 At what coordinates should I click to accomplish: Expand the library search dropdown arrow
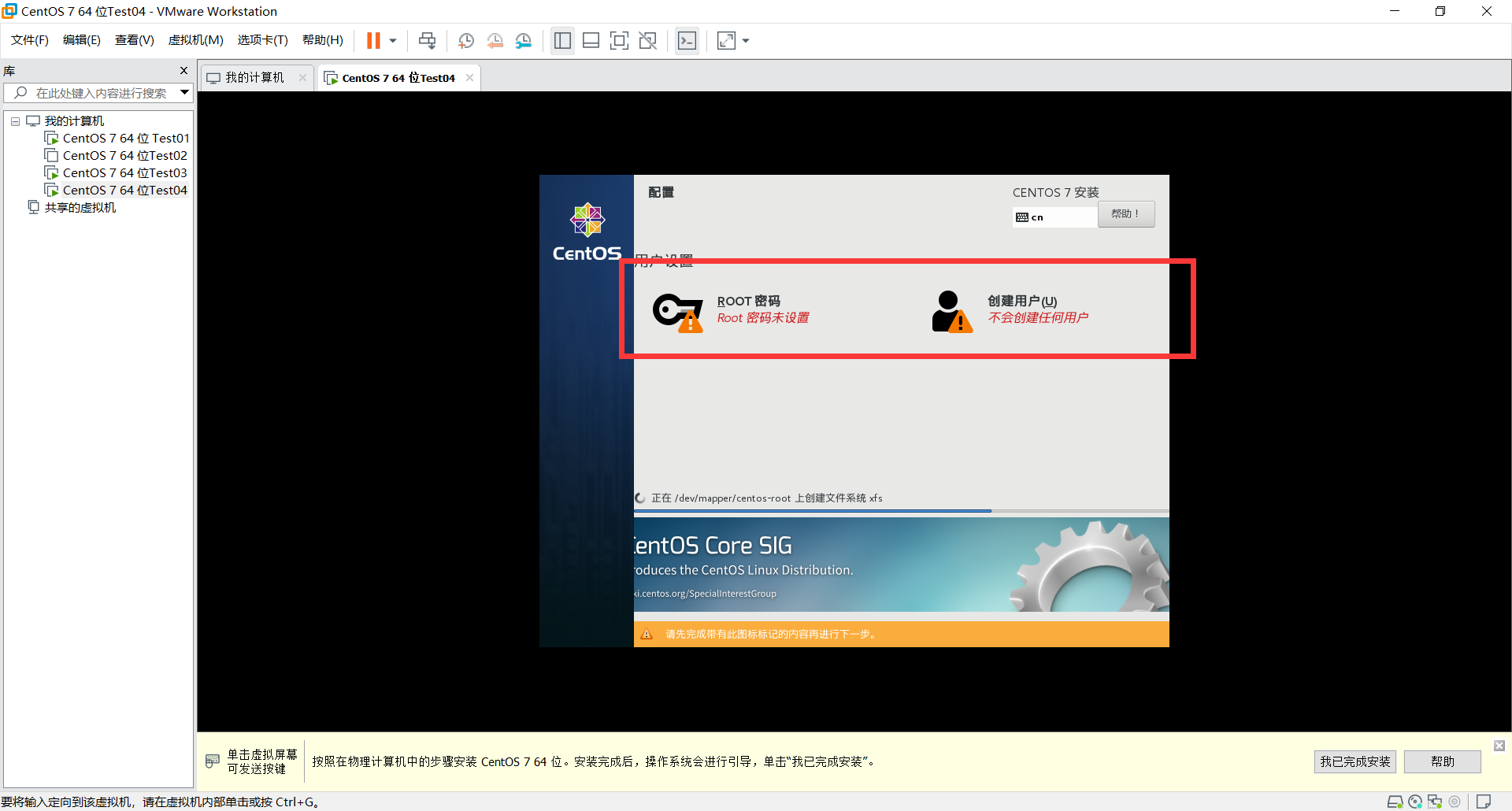point(184,93)
